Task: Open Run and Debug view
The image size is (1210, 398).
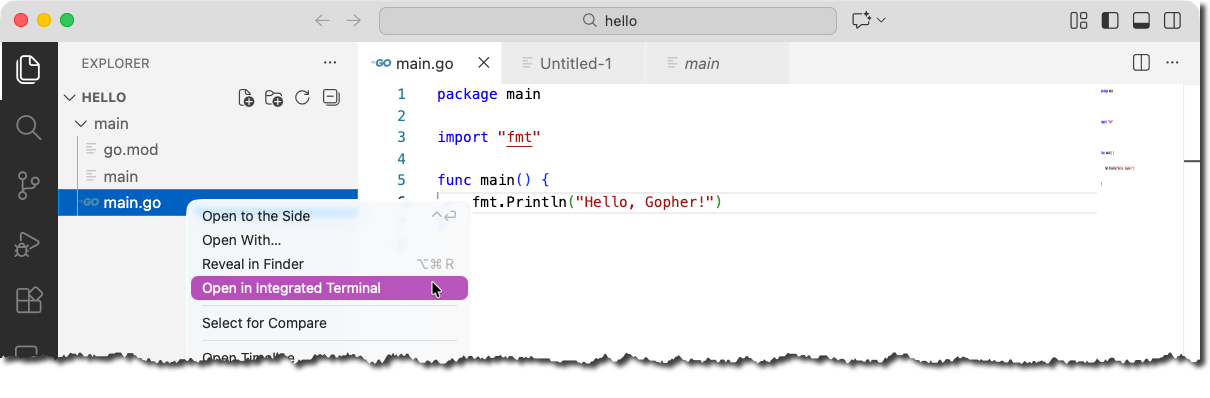Action: point(28,243)
